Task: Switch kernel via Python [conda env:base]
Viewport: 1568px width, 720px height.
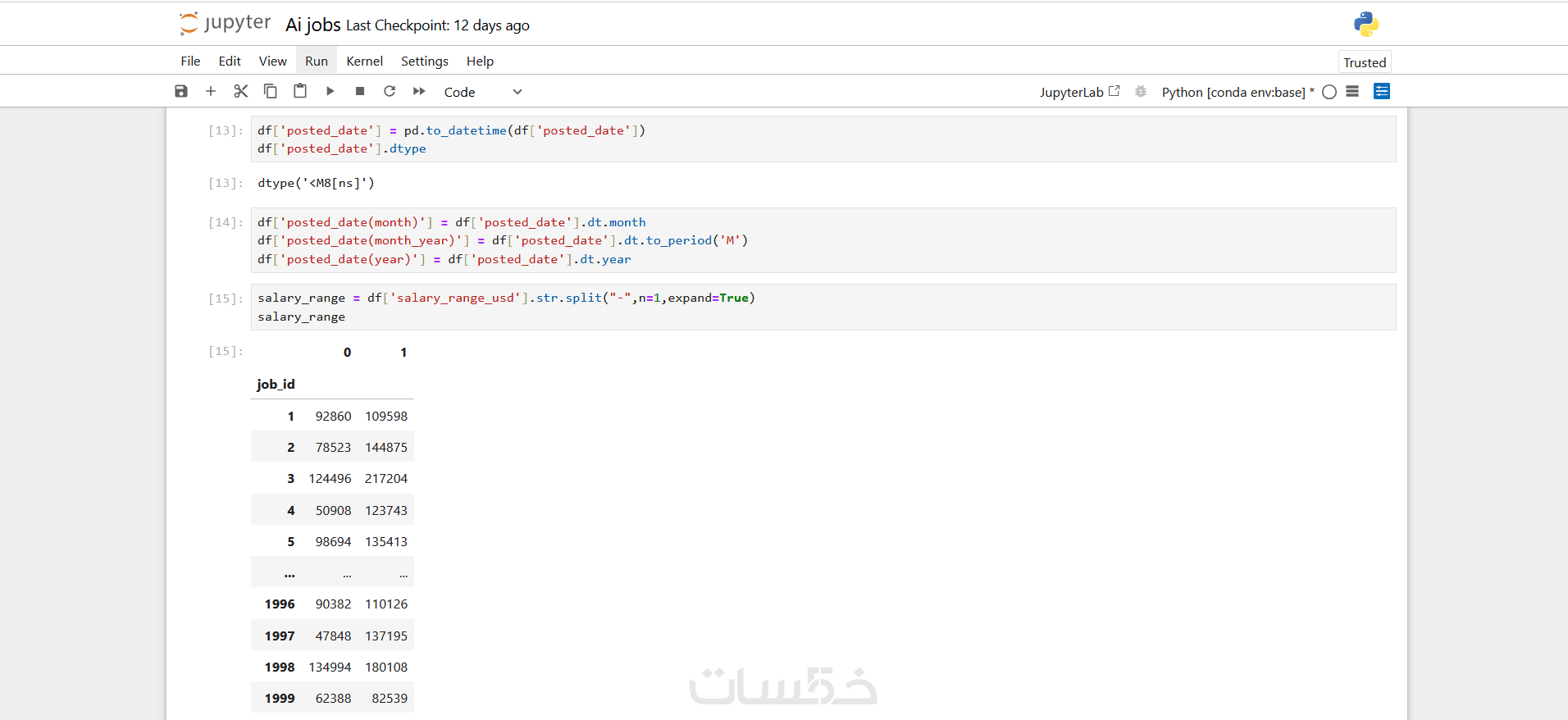Action: (x=1233, y=92)
